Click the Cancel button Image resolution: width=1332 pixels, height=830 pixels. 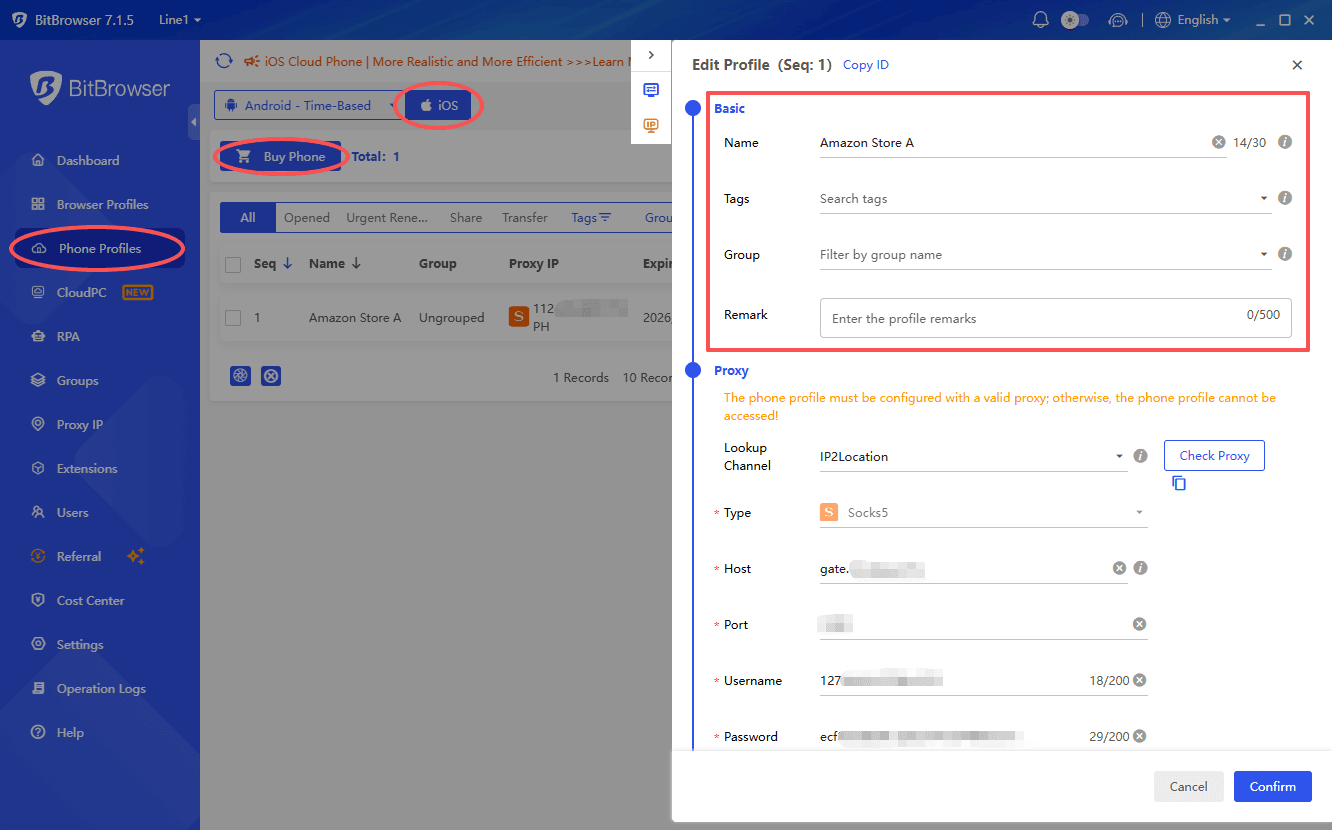click(1188, 786)
